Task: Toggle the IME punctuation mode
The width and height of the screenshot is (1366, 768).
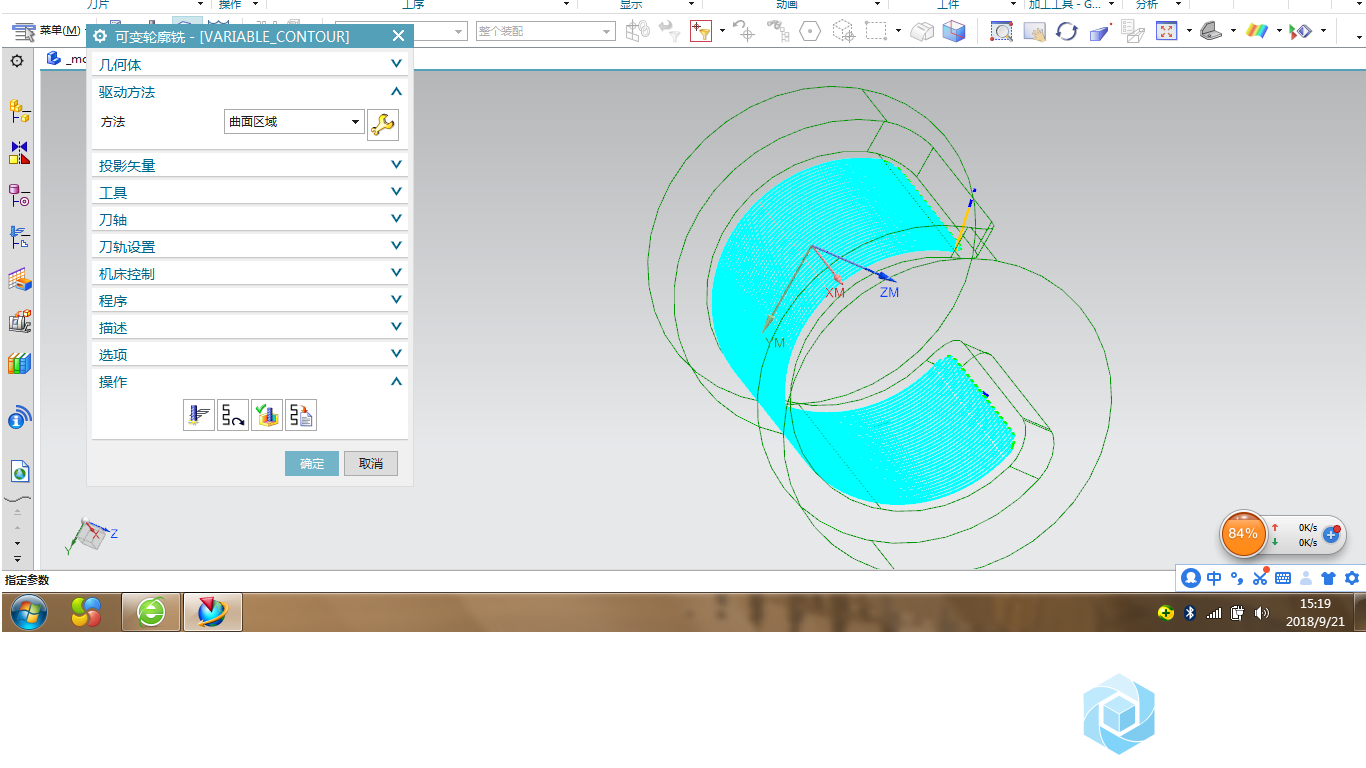Action: tap(1237, 578)
